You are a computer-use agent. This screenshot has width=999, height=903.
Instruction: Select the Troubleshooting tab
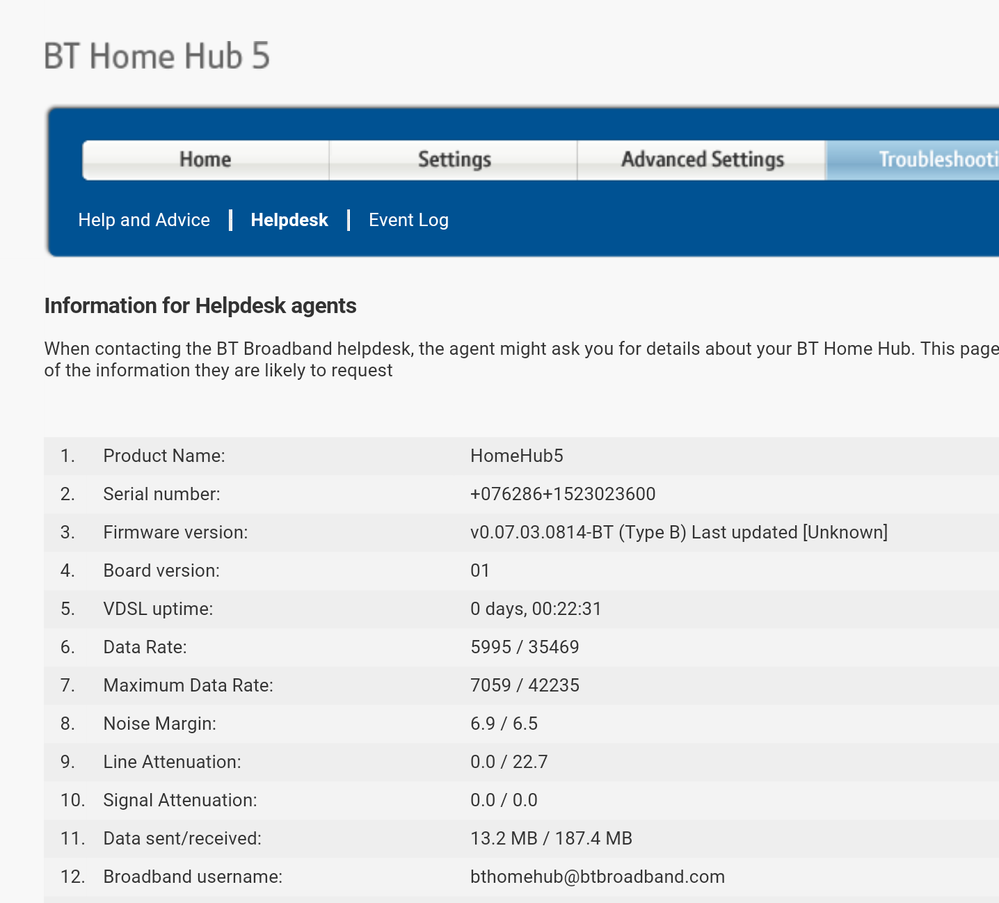(x=913, y=159)
